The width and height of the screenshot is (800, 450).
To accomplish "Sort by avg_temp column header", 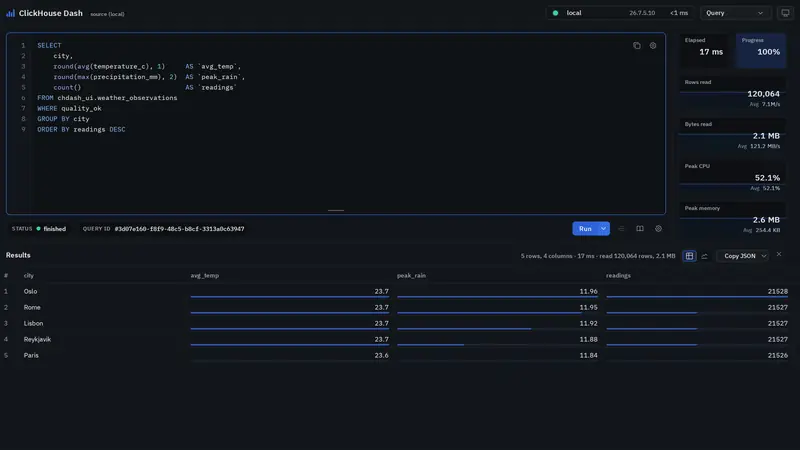I will click(205, 276).
